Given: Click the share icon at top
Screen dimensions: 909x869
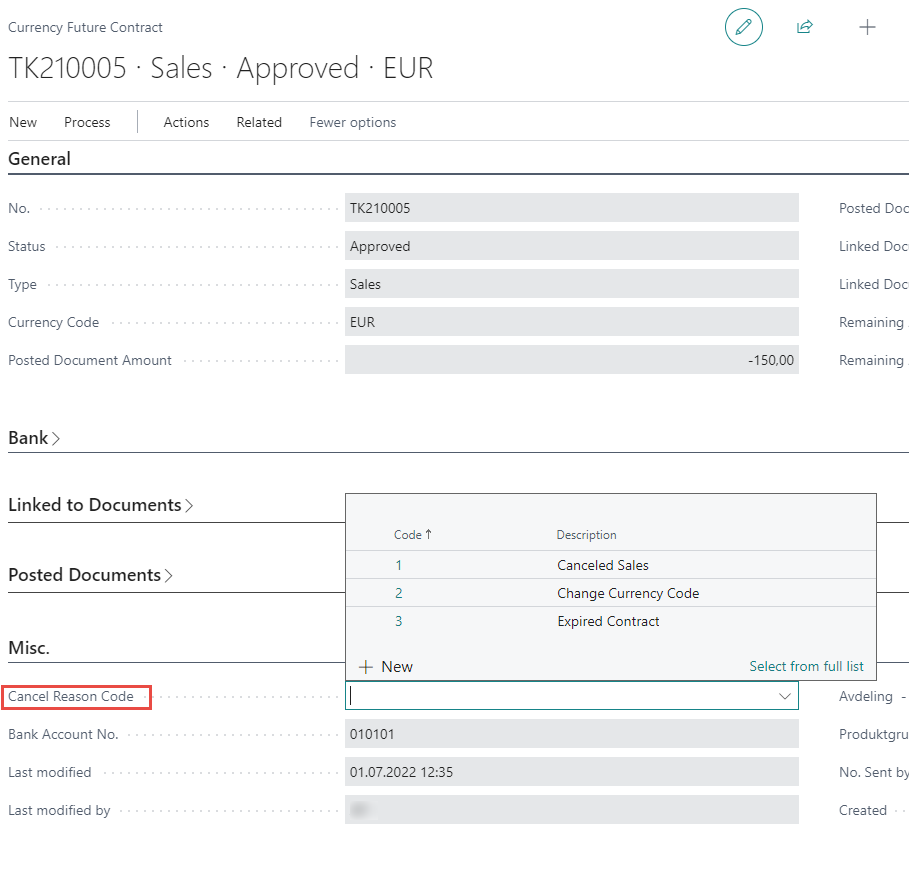Looking at the screenshot, I should 804,28.
